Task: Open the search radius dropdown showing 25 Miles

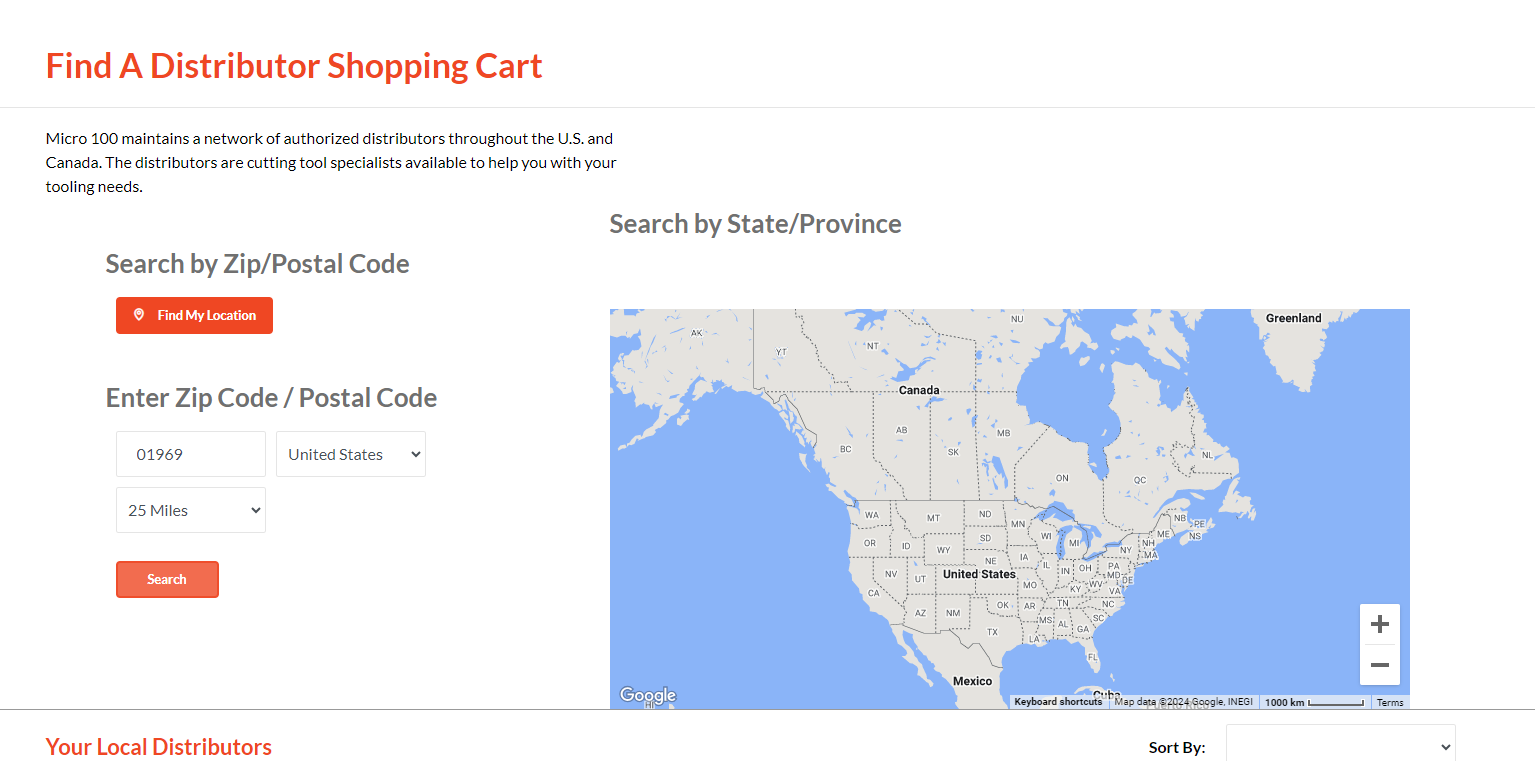Action: pos(190,510)
